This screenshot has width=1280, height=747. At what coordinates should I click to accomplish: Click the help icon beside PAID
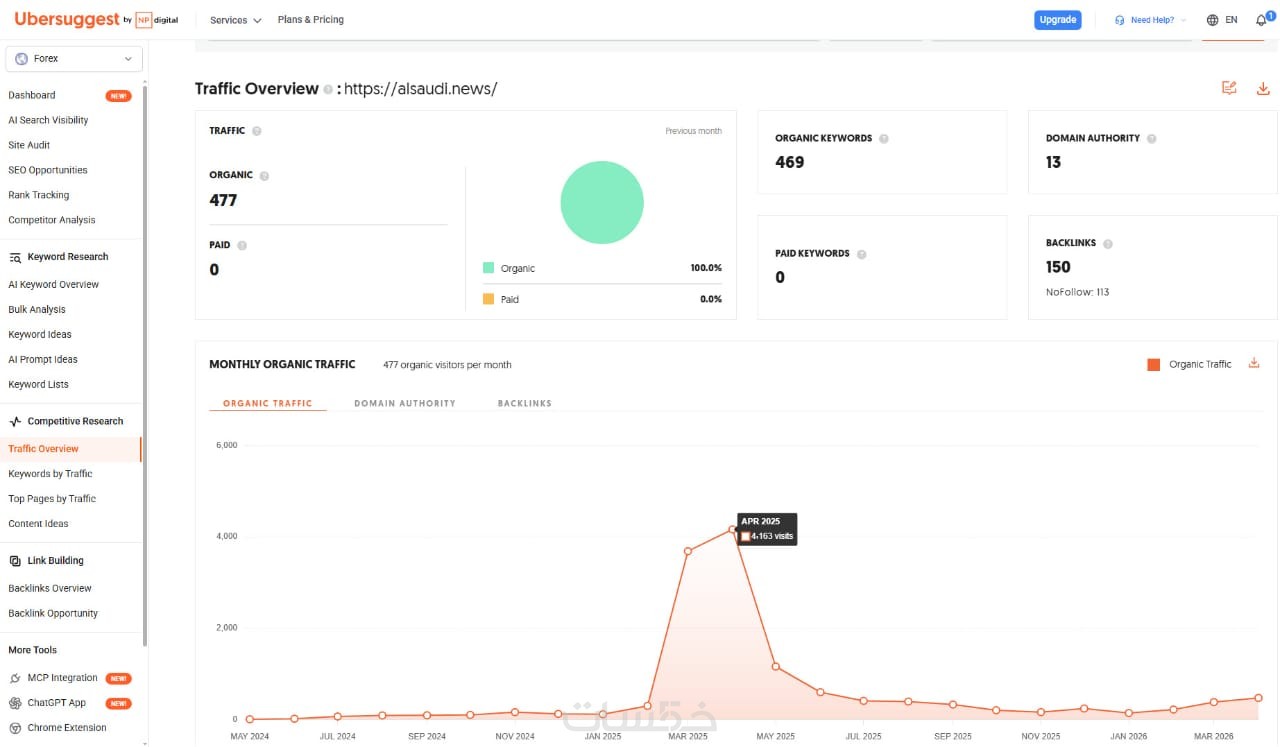242,245
